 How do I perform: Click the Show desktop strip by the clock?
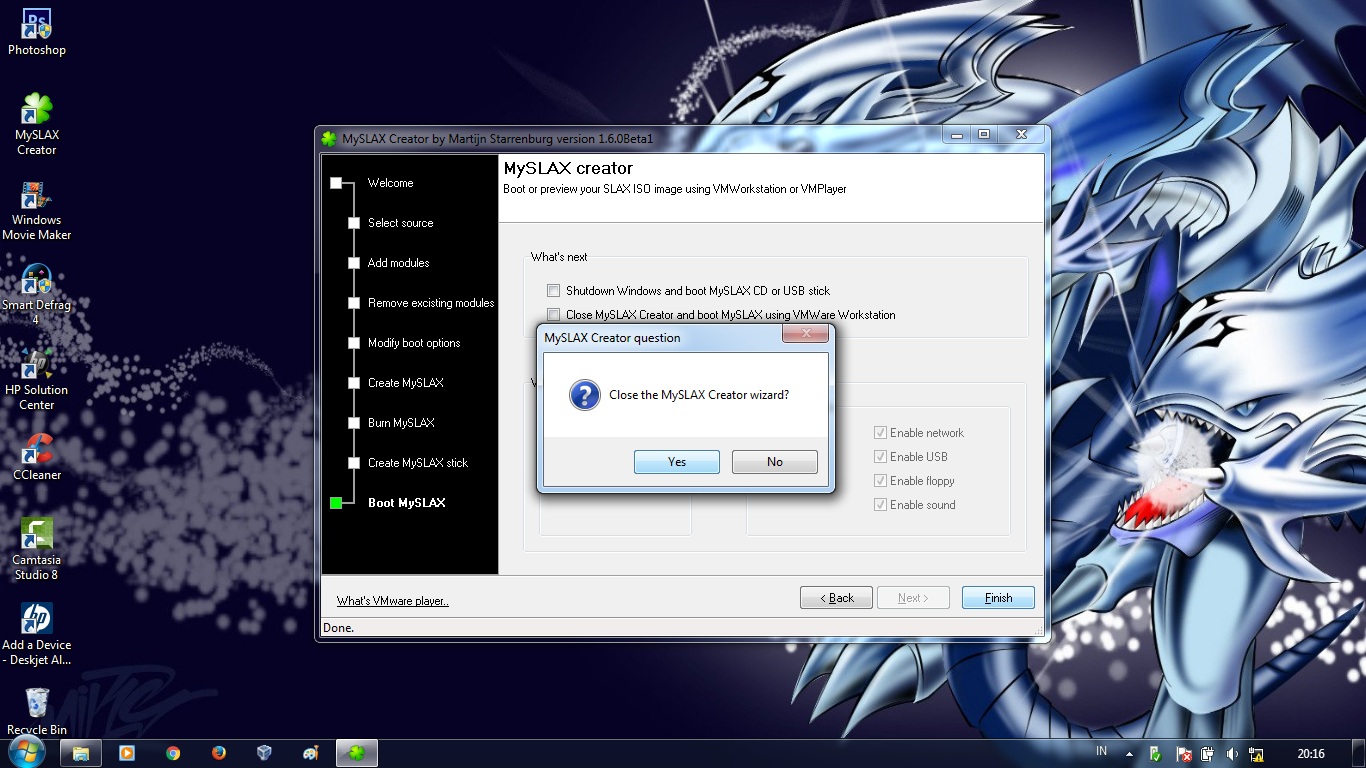tap(1360, 754)
